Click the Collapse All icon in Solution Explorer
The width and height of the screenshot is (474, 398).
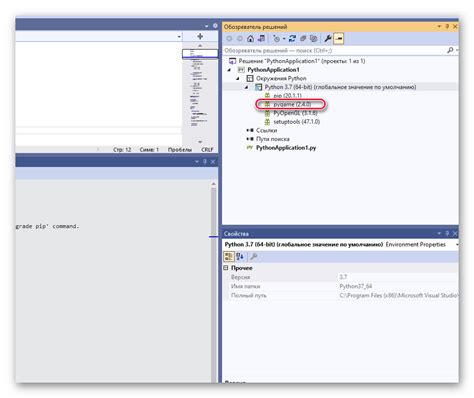pos(303,39)
